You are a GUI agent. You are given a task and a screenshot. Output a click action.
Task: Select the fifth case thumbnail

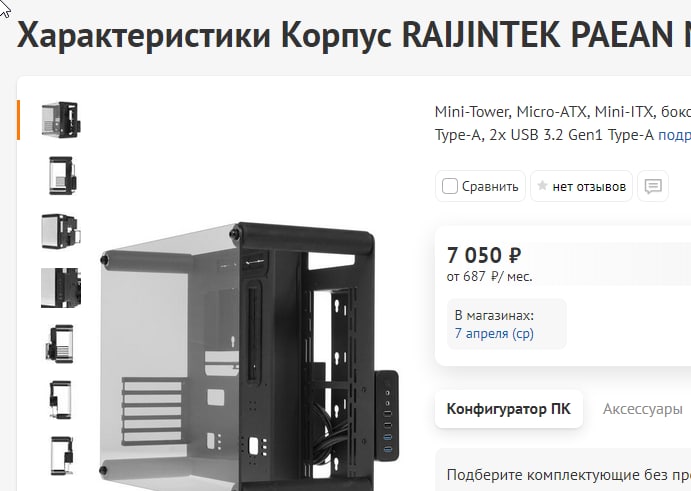[60, 344]
